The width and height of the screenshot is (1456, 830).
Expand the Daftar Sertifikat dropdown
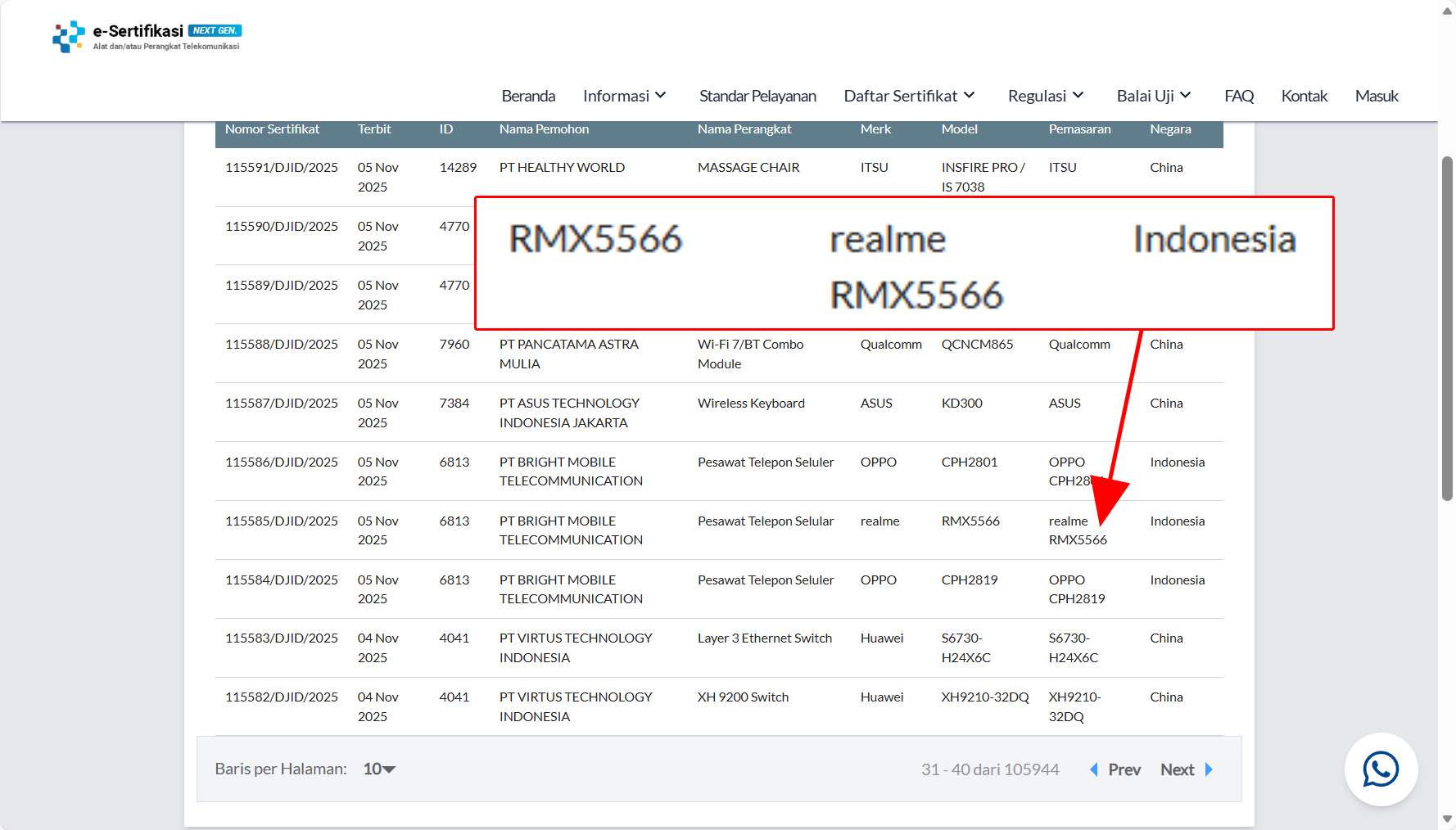point(909,96)
